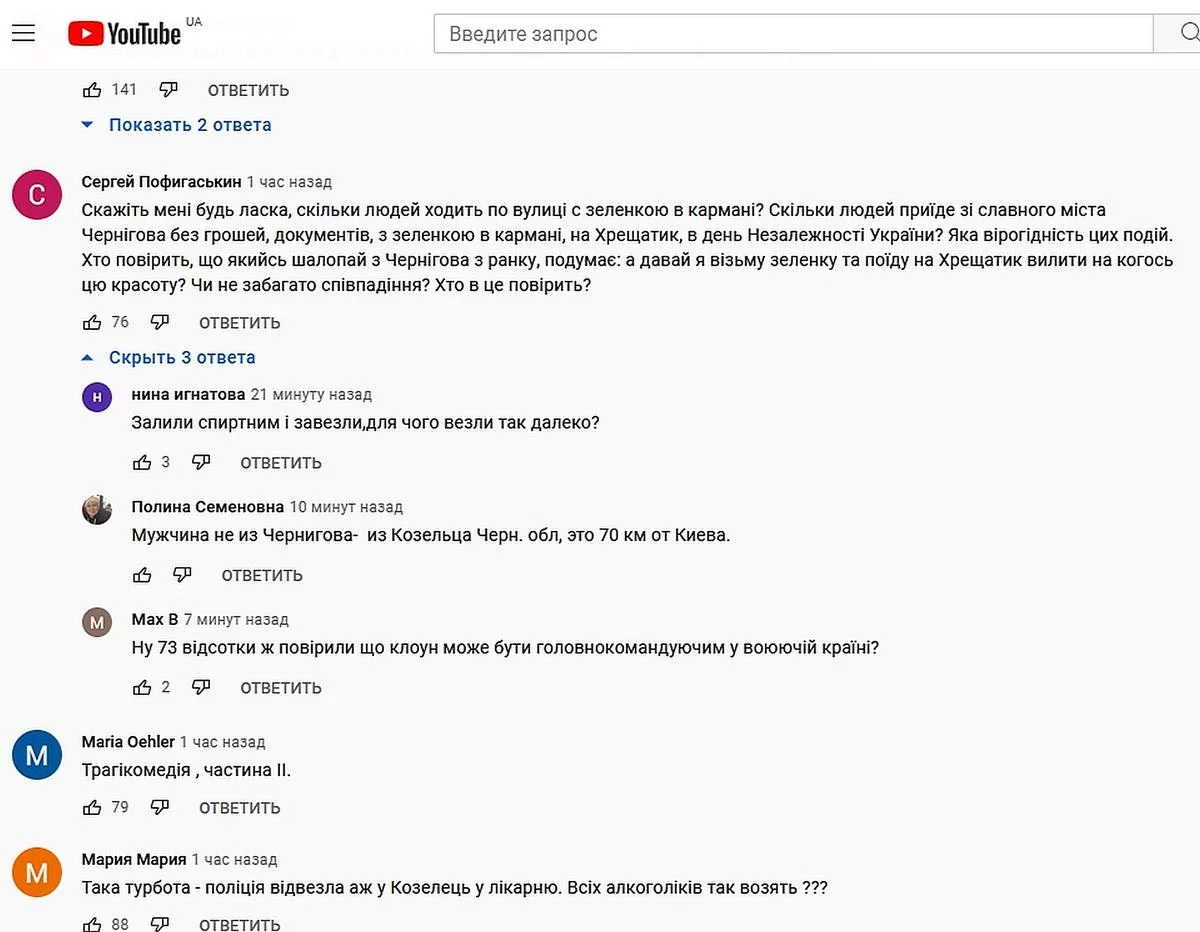Reply to нина игнатова's comment
This screenshot has width=1200, height=932.
pyautogui.click(x=280, y=463)
